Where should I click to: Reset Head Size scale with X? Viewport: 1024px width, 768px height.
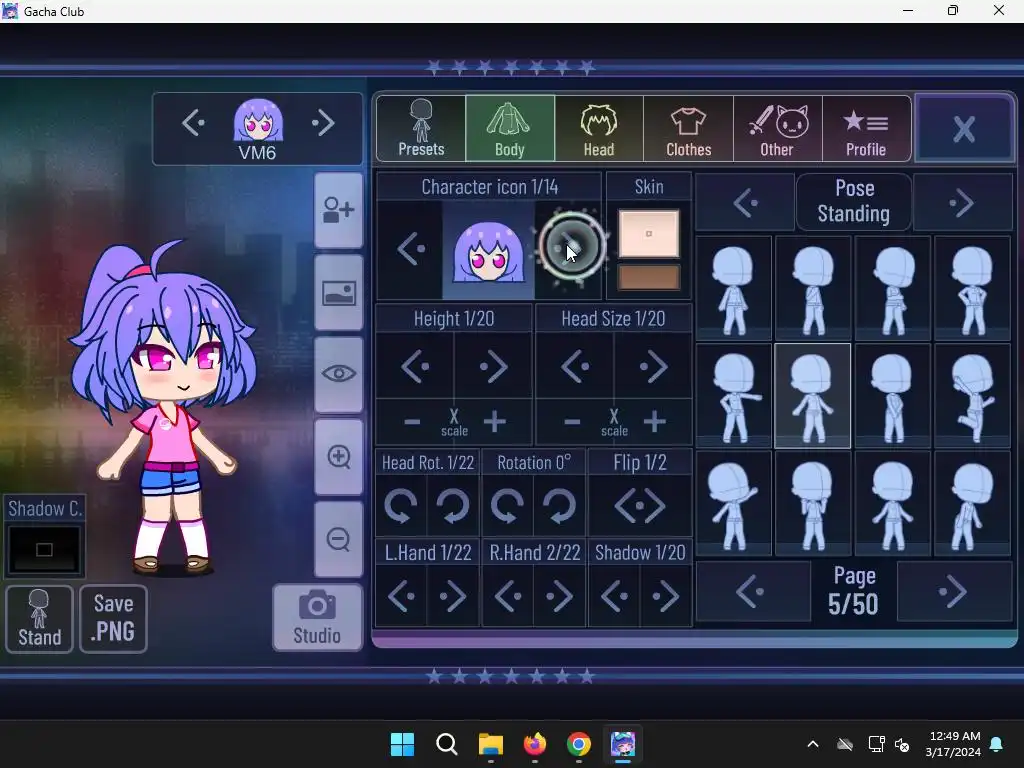point(614,422)
